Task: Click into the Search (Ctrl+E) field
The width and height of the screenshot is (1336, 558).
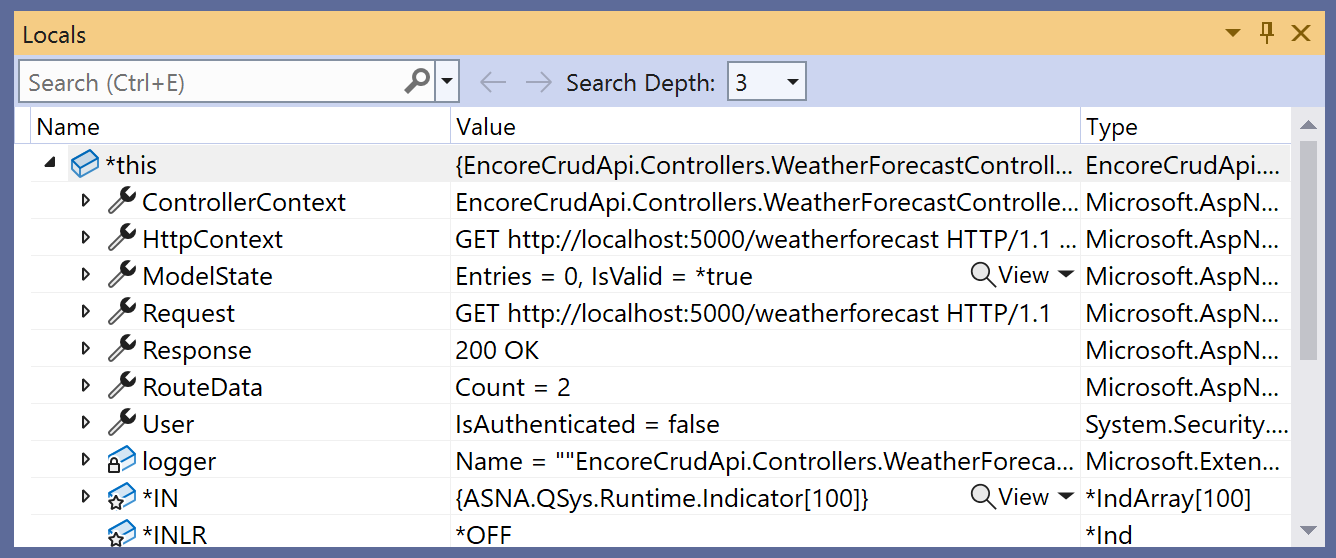Action: coord(212,82)
